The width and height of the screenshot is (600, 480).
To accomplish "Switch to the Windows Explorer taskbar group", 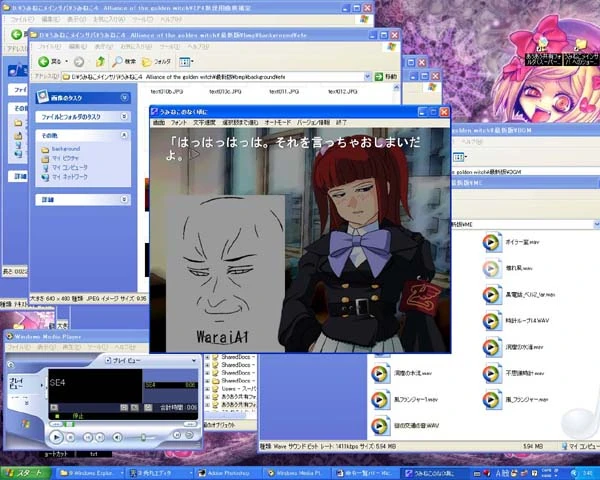I will click(90, 473).
